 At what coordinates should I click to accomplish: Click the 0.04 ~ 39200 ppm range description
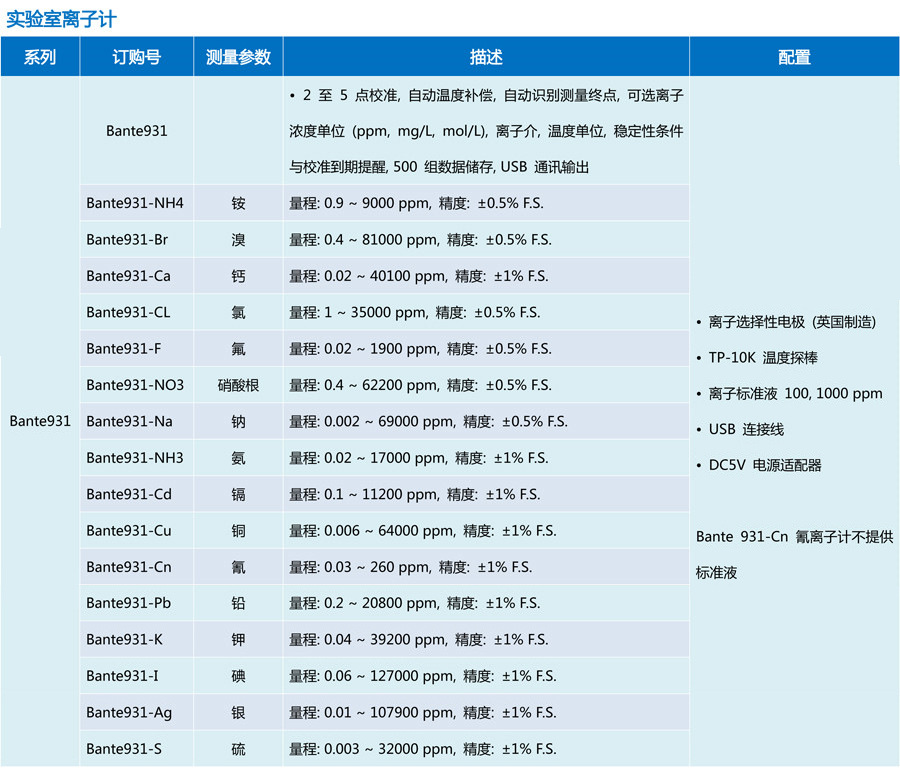[x=418, y=639]
